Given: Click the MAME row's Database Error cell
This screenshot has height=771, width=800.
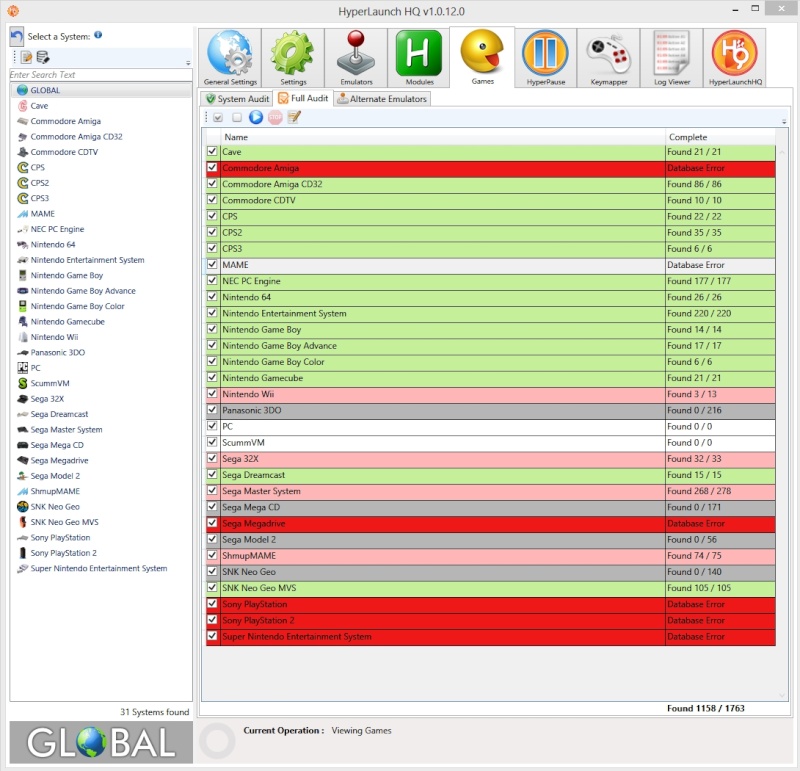Looking at the screenshot, I should tap(720, 265).
